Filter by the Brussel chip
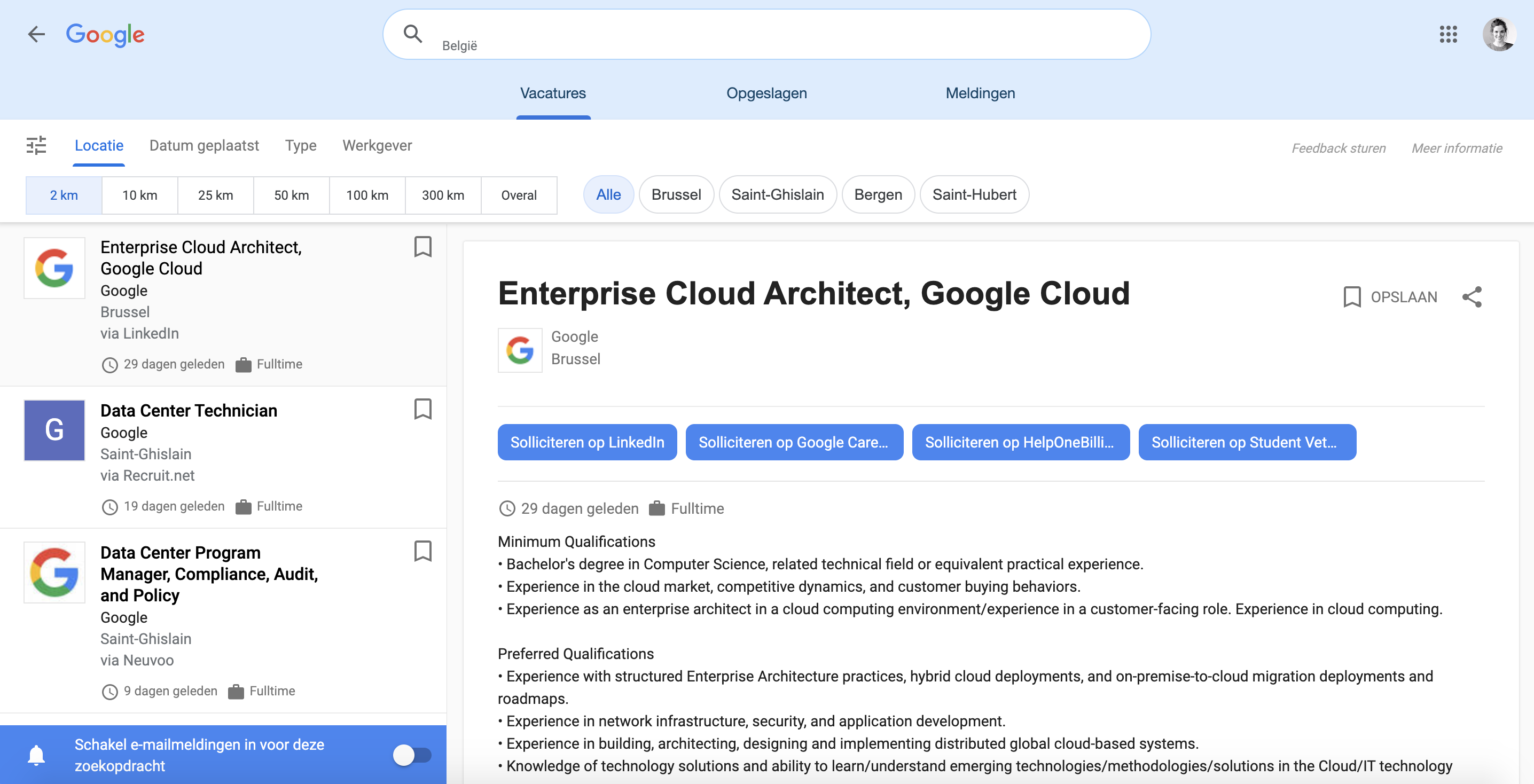 (x=676, y=194)
